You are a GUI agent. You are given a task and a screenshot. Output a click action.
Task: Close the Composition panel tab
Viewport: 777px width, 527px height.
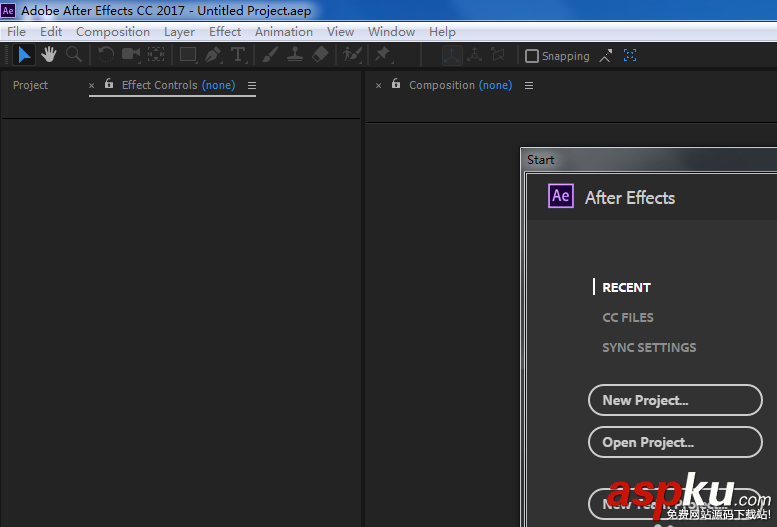379,86
